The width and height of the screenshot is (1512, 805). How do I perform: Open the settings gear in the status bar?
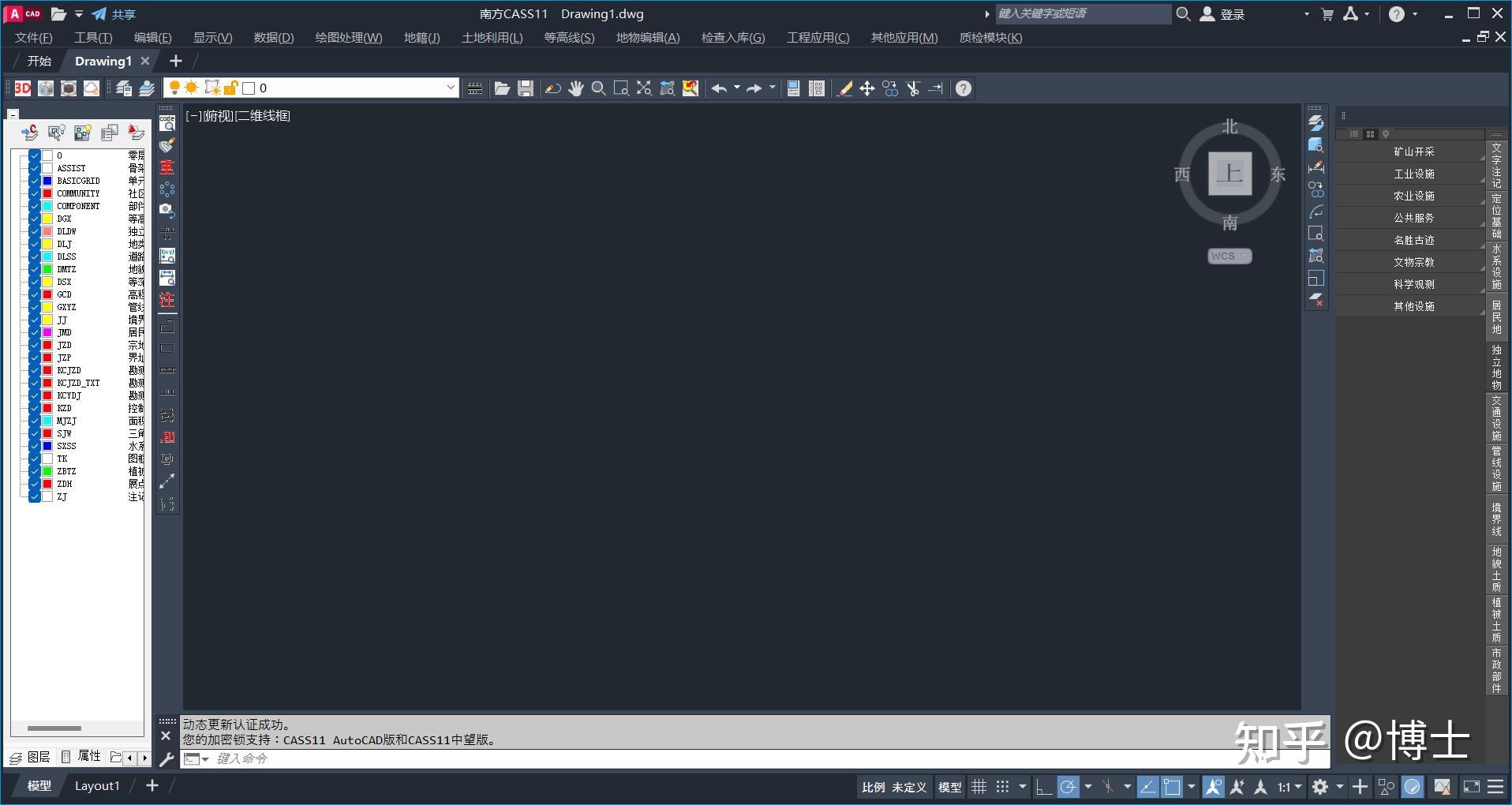pyautogui.click(x=1320, y=786)
